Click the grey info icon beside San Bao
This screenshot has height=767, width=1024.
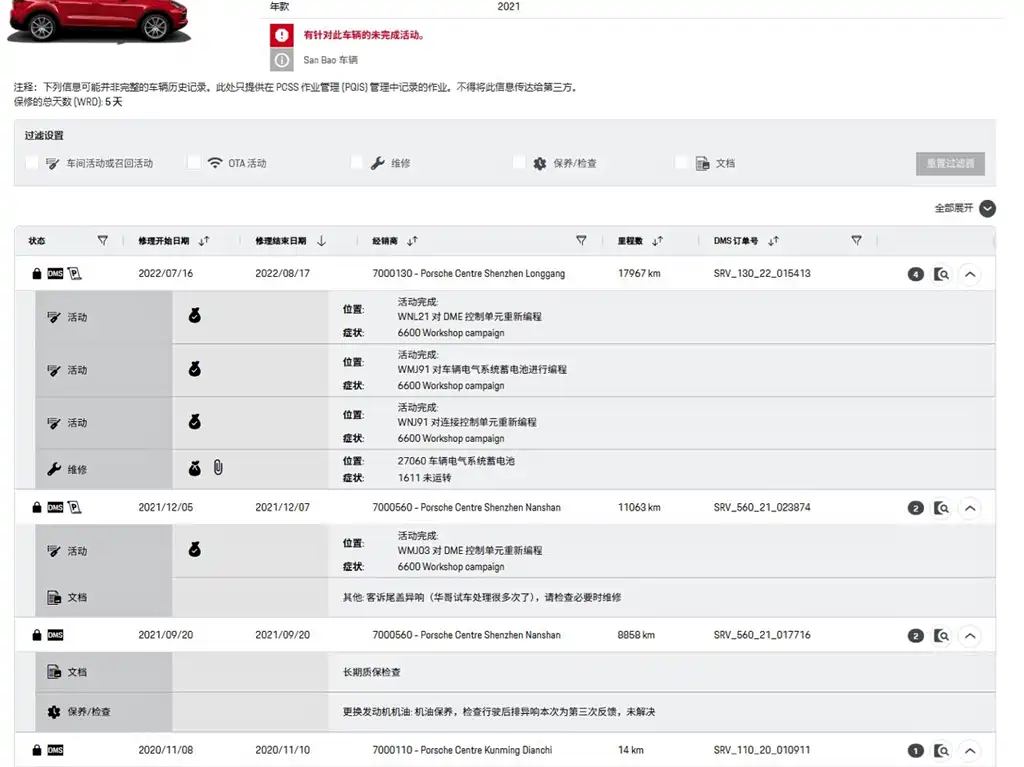(281, 60)
